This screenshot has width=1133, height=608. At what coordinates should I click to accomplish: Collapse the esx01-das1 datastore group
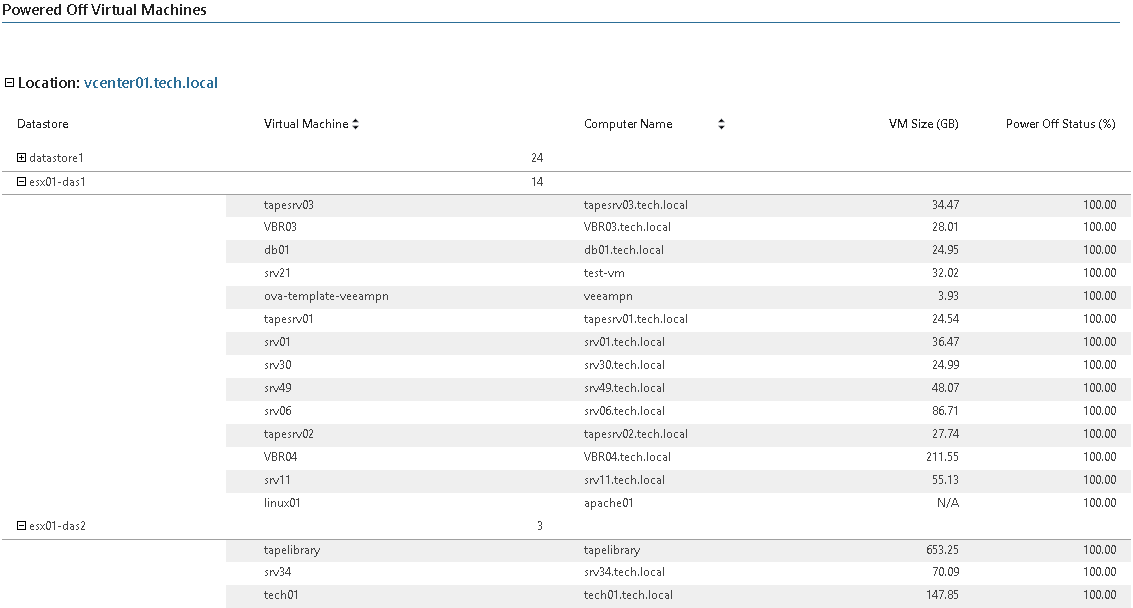pyautogui.click(x=22, y=182)
